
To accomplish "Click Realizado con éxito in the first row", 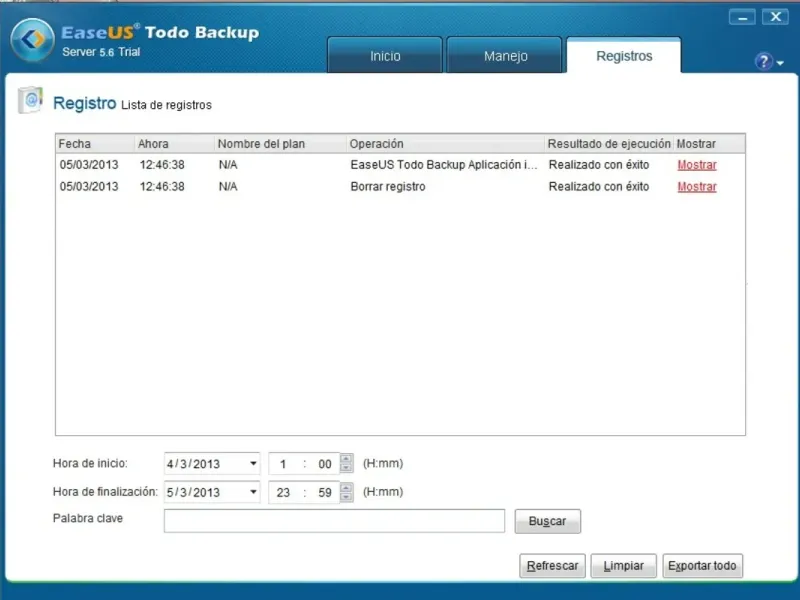I will point(599,165).
